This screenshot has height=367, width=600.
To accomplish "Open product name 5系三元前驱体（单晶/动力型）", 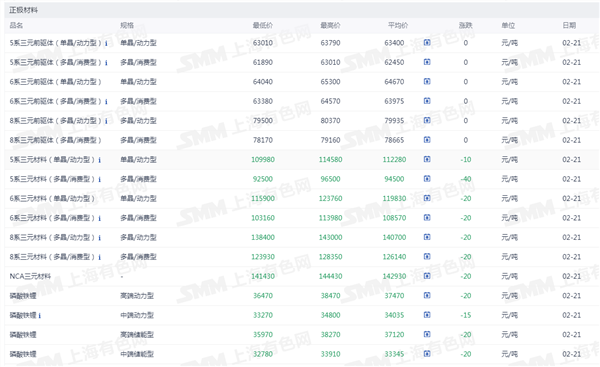I will click(55, 43).
